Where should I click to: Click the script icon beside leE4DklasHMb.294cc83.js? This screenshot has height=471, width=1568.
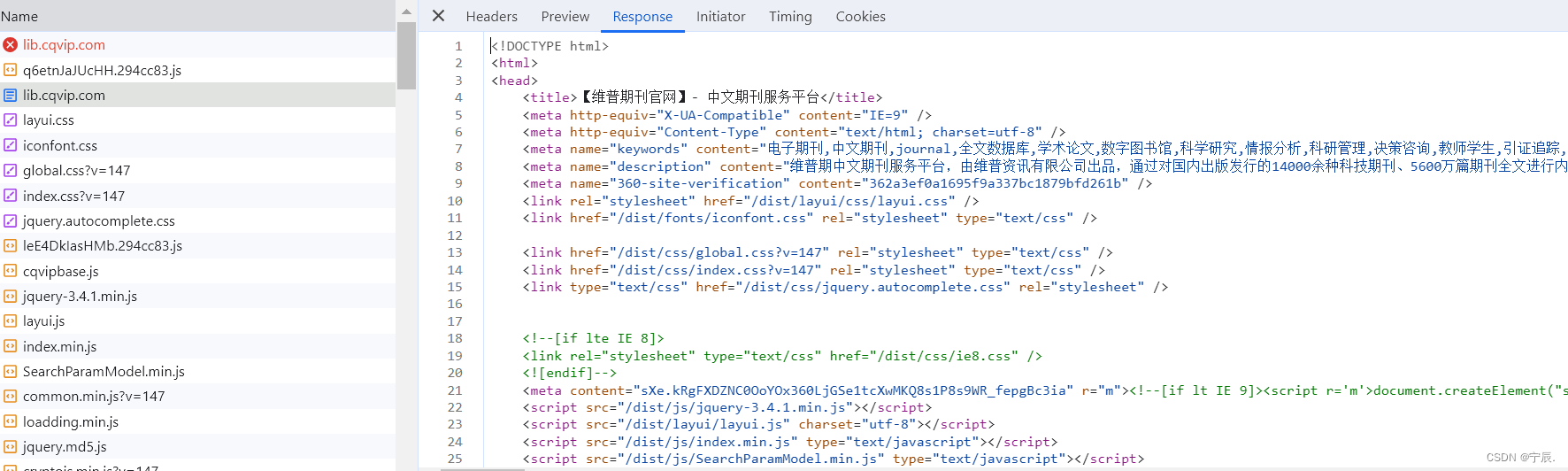11,245
